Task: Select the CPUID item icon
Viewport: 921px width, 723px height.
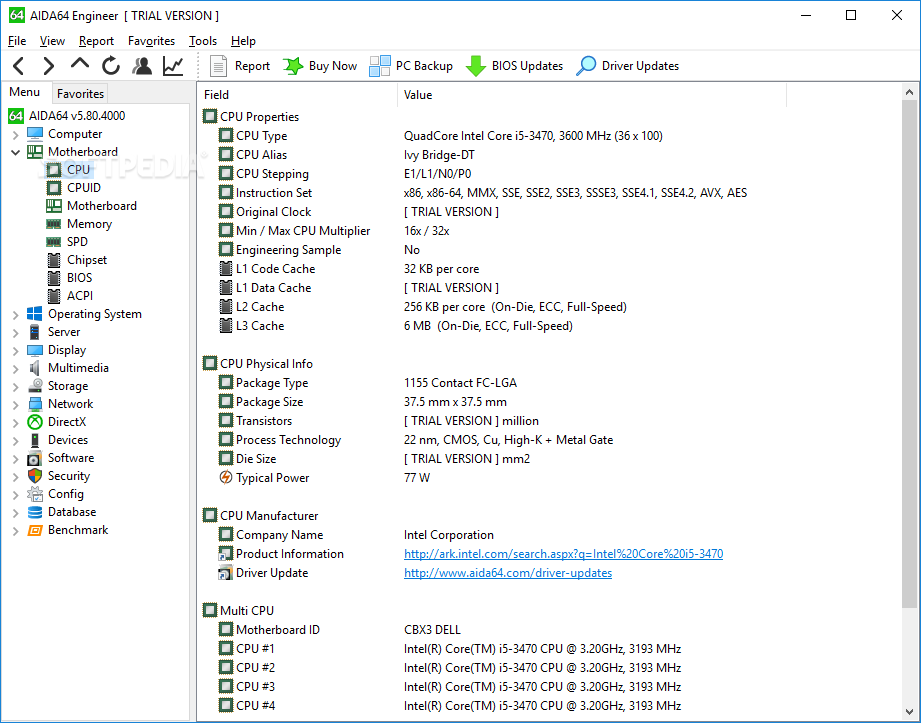Action: (53, 188)
